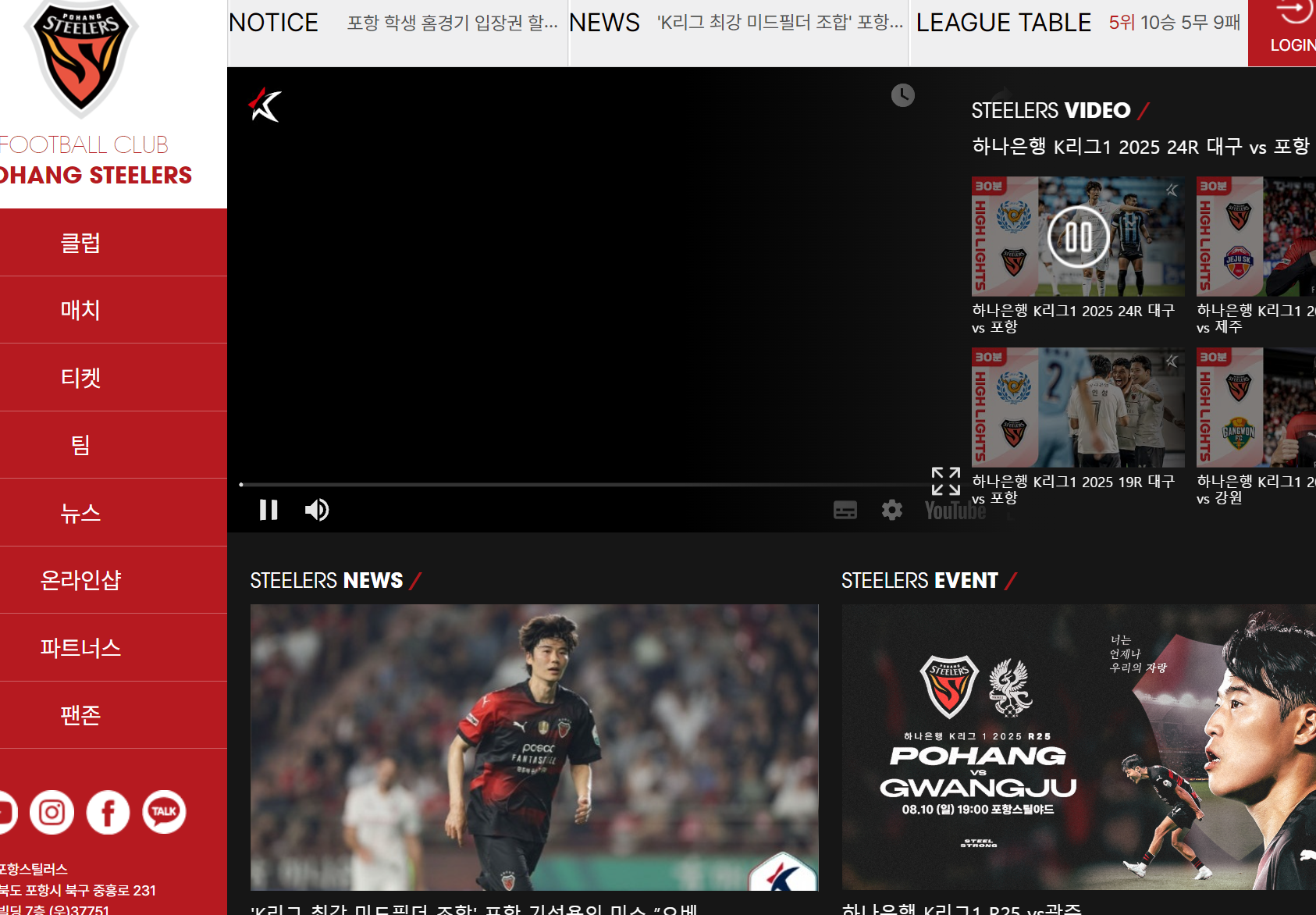
Task: Play the vs 강원 highlight thumbnail
Action: (1256, 408)
